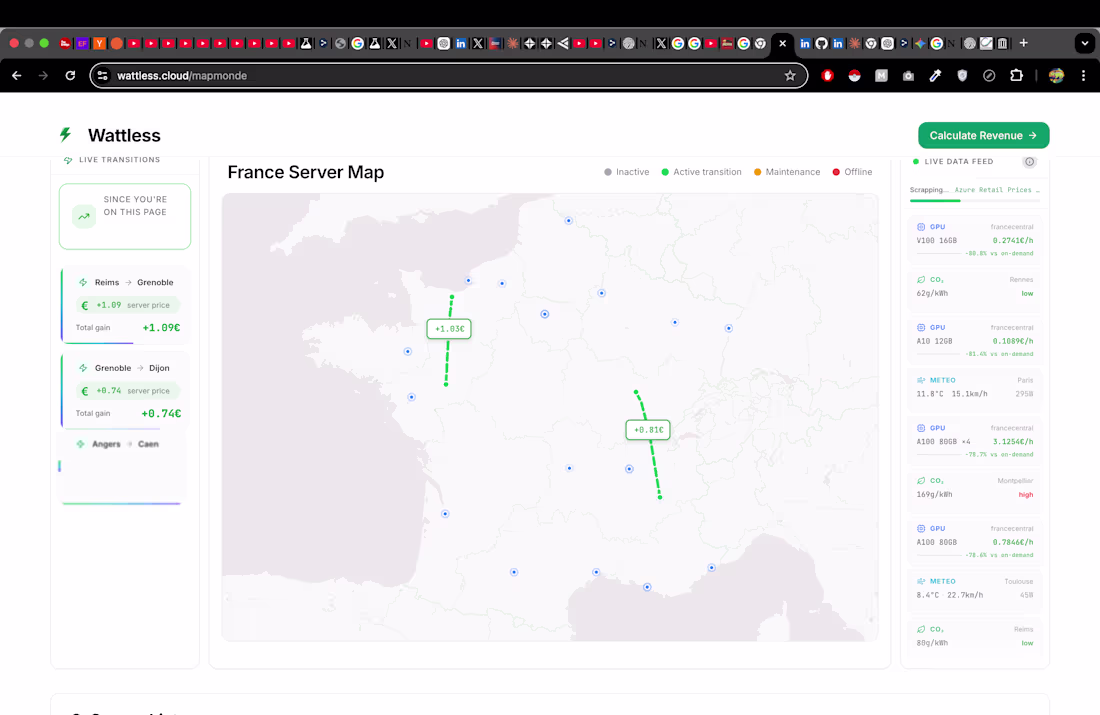Click the Wattless lightning logo icon
1100x715 pixels.
63,135
